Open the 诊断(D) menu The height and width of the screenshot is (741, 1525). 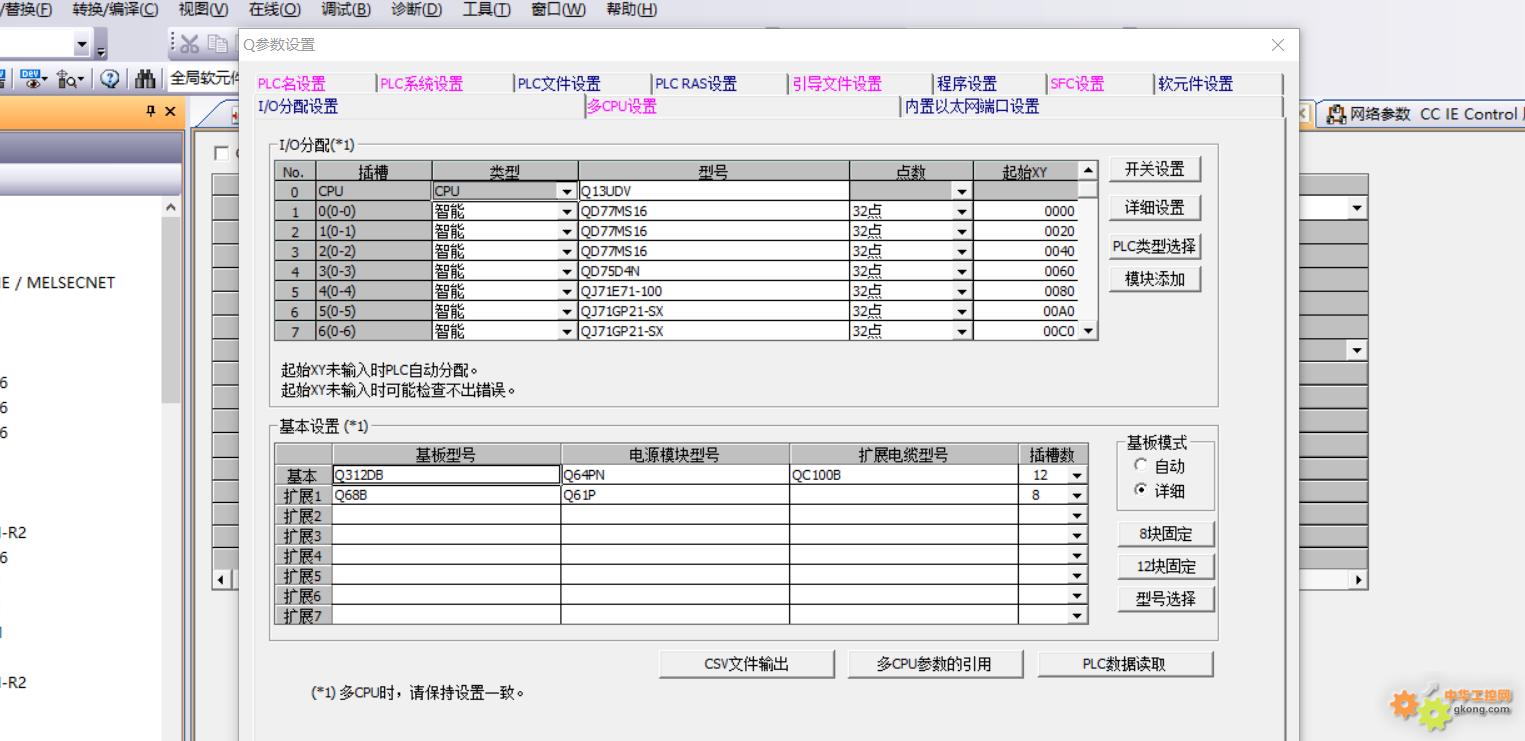(x=417, y=10)
